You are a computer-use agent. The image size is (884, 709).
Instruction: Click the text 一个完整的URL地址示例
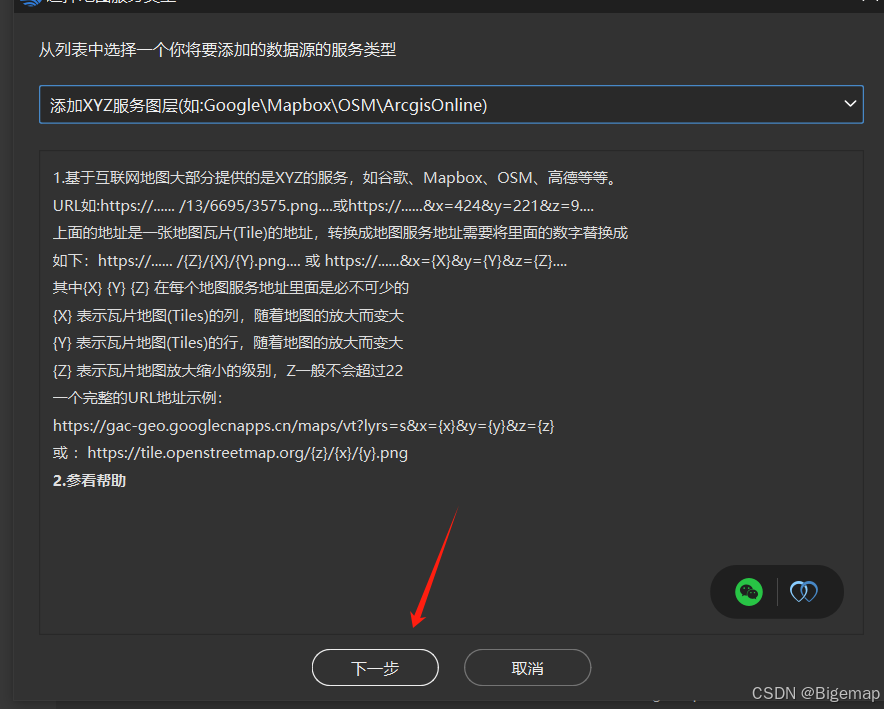click(138, 398)
